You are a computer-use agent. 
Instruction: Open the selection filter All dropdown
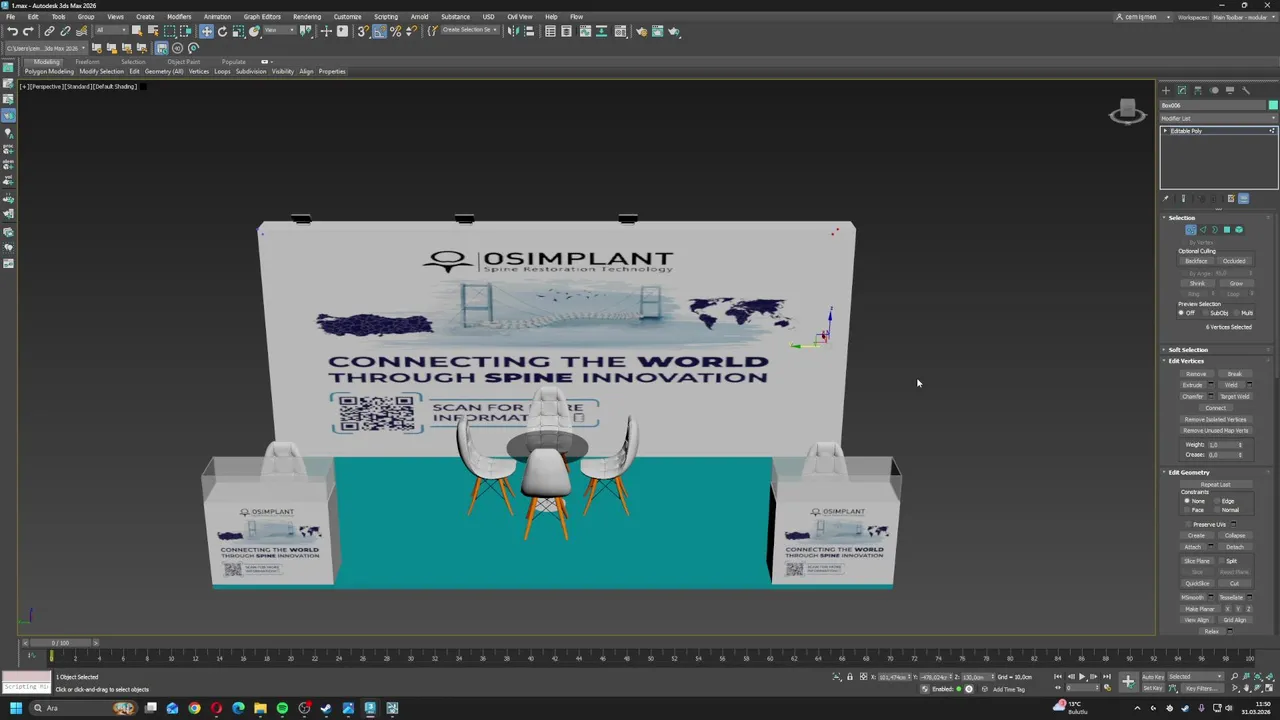pos(111,31)
